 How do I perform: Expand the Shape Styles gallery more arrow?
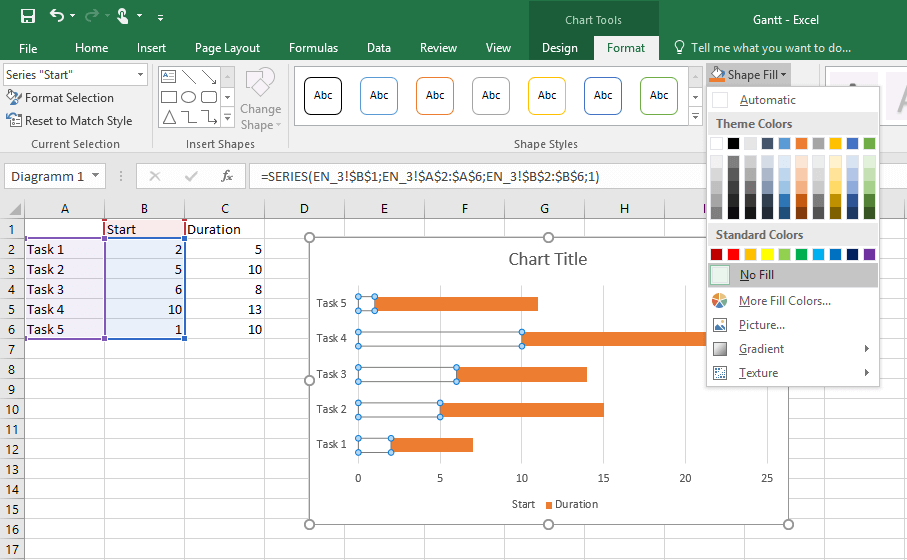(695, 117)
